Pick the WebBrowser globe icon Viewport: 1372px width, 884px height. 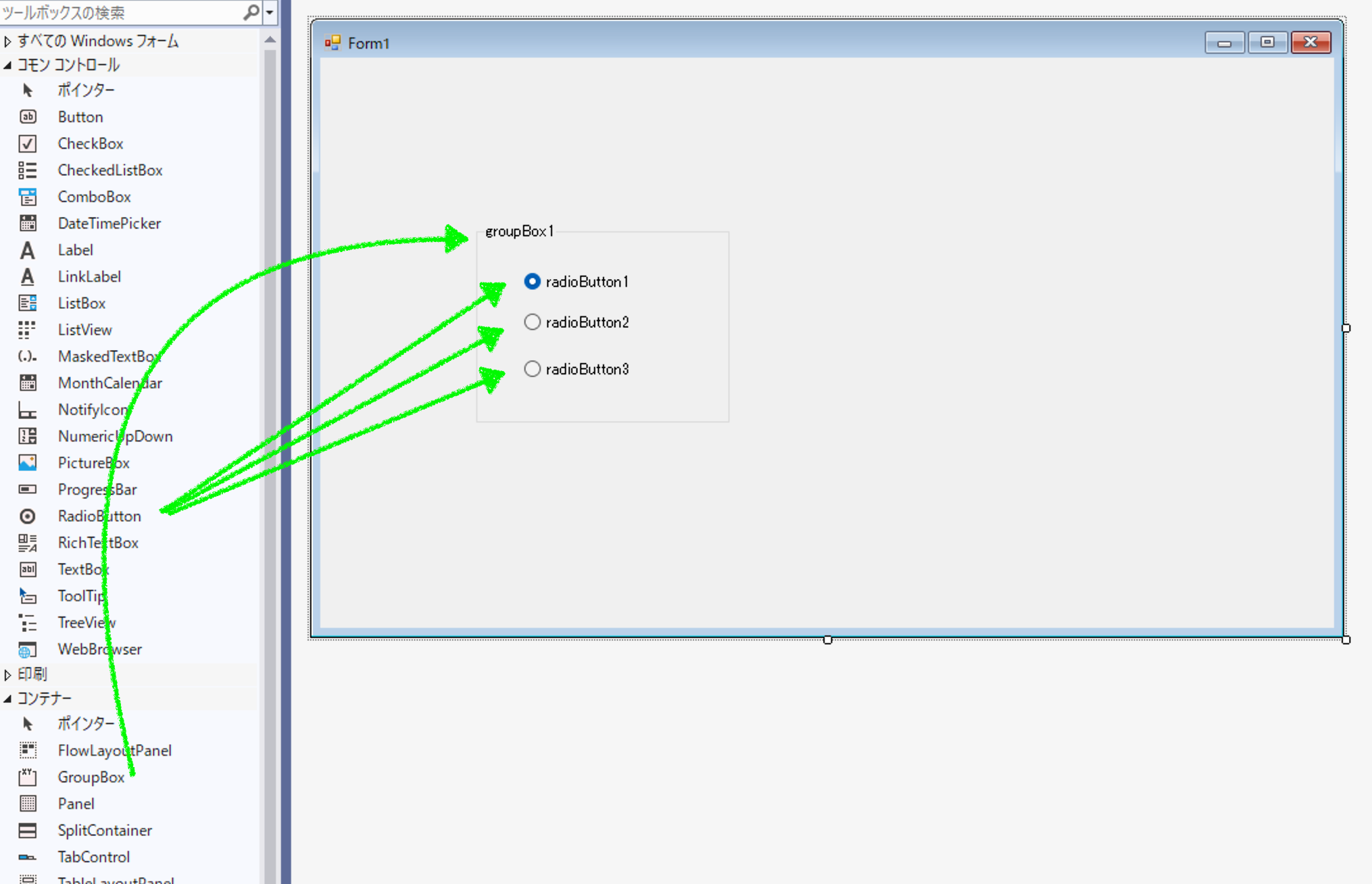28,649
